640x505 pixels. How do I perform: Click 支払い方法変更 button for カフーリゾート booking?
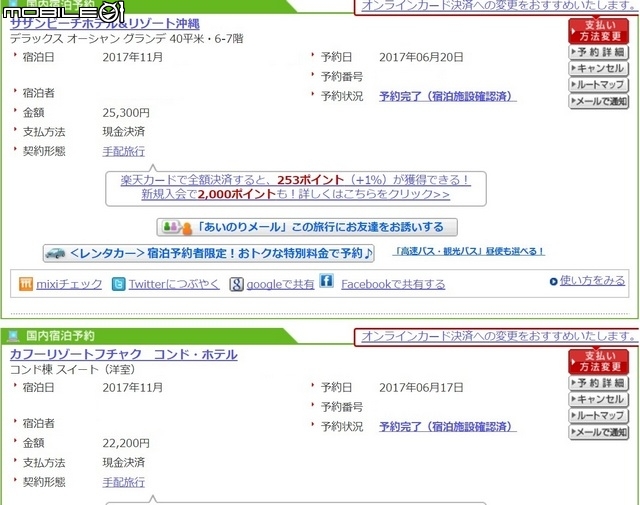coord(598,361)
